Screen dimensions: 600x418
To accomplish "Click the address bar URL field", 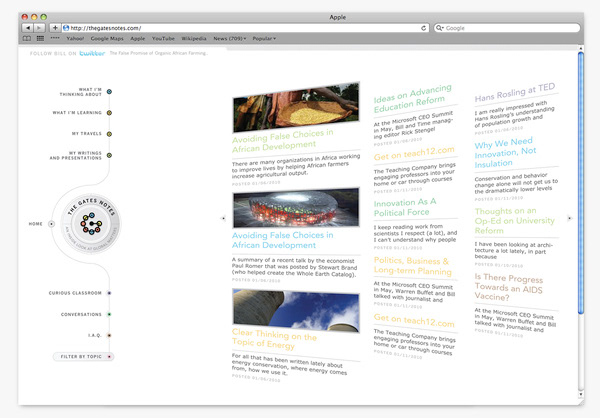I will coord(244,28).
